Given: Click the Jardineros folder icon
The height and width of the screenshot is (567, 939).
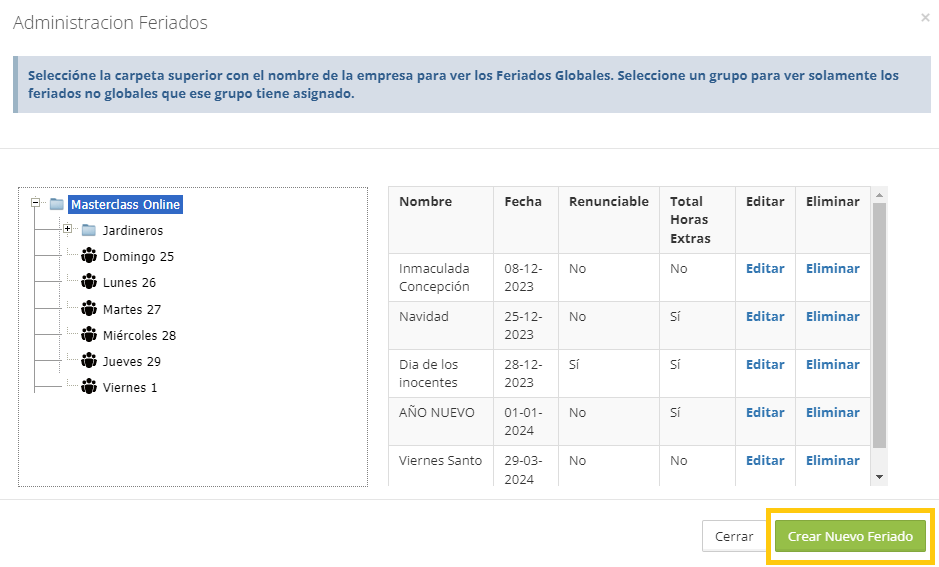Looking at the screenshot, I should pos(89,231).
